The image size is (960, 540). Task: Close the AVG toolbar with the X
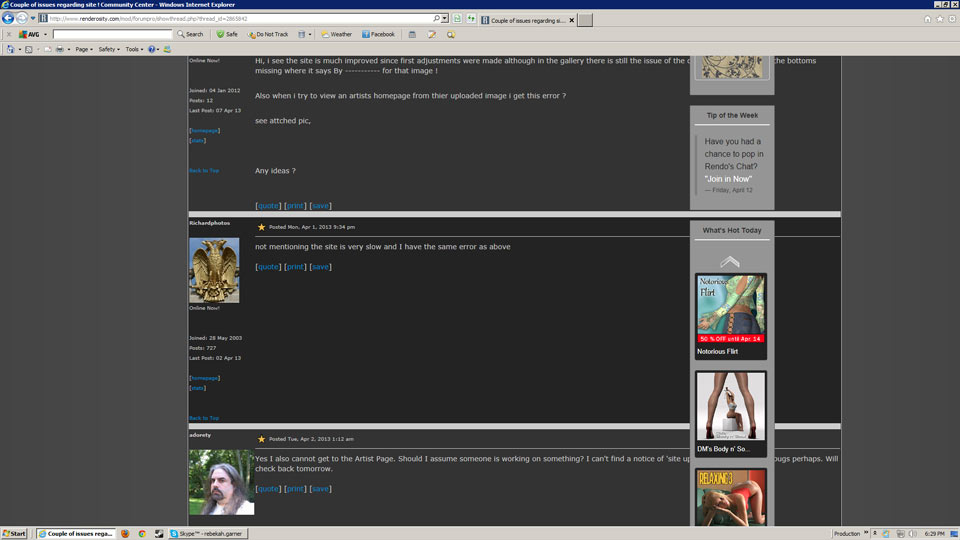pos(9,34)
